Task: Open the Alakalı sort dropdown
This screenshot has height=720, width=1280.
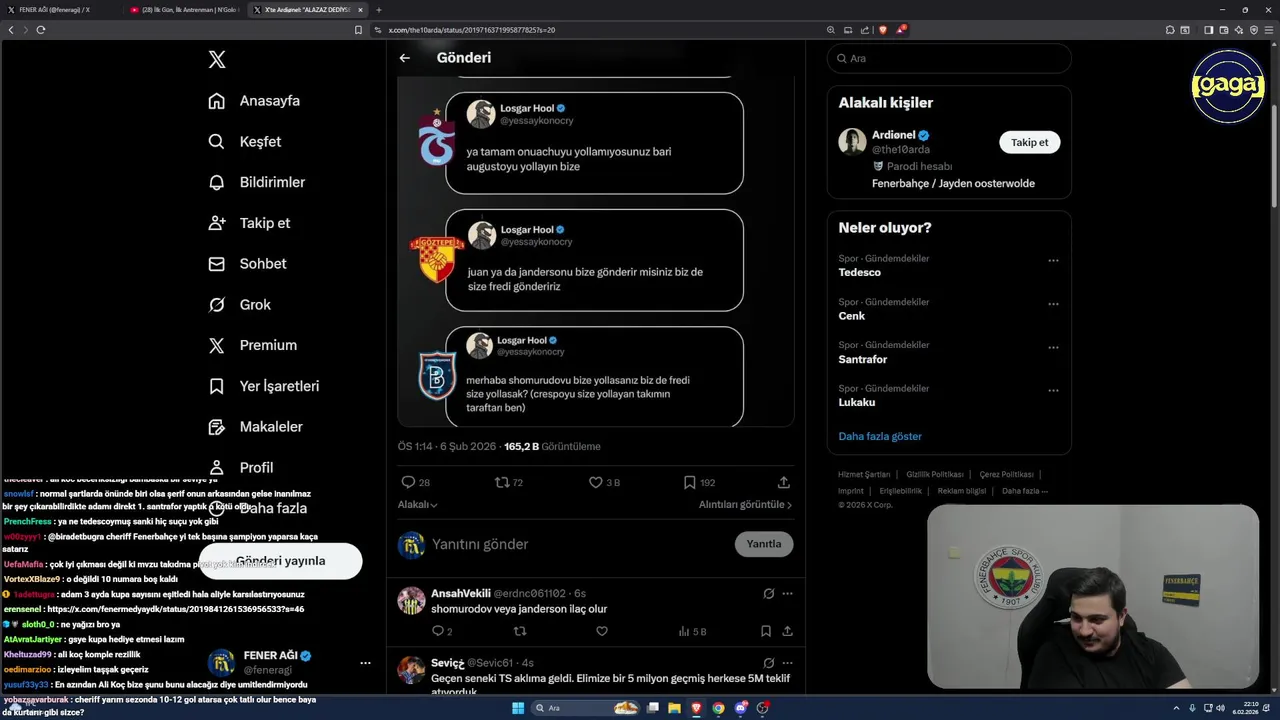Action: 417,505
